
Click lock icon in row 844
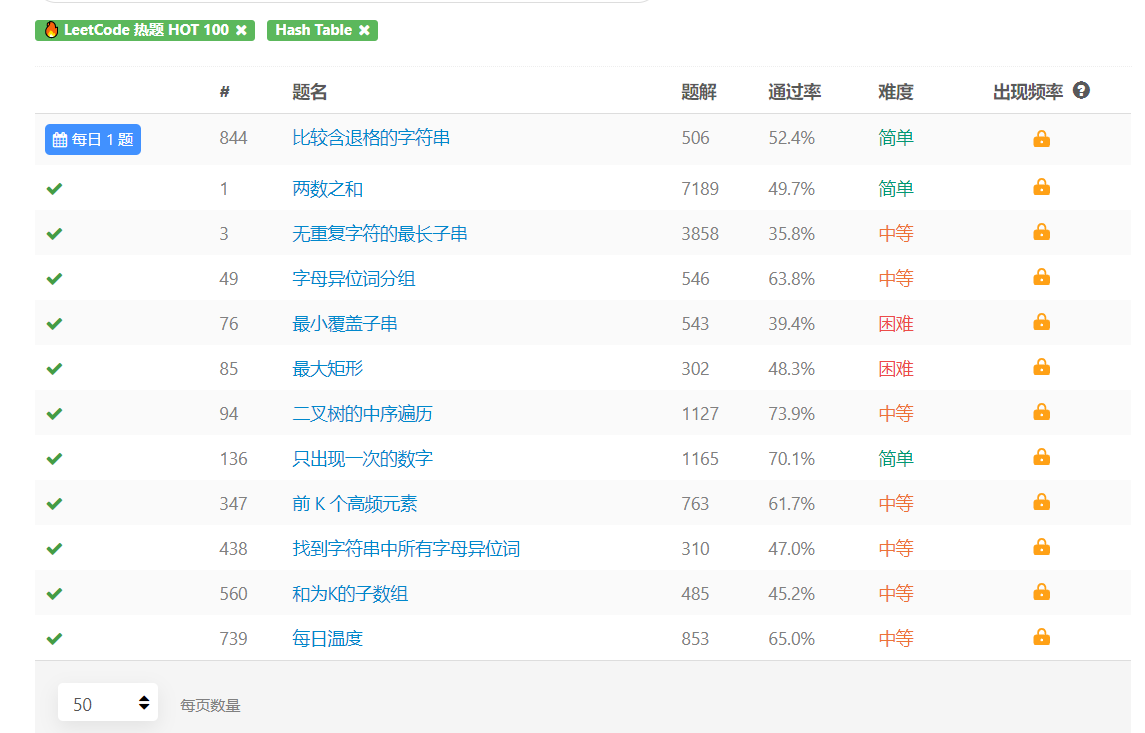pyautogui.click(x=1041, y=138)
